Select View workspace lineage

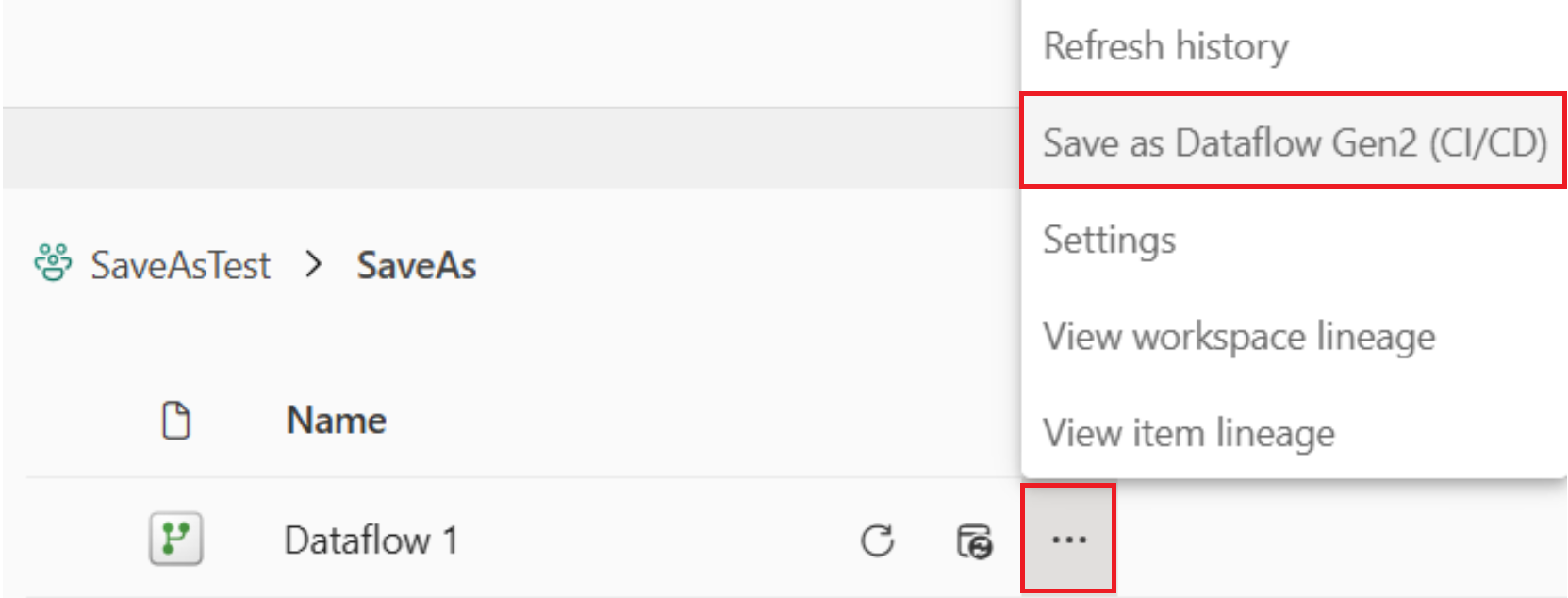pyautogui.click(x=1240, y=337)
